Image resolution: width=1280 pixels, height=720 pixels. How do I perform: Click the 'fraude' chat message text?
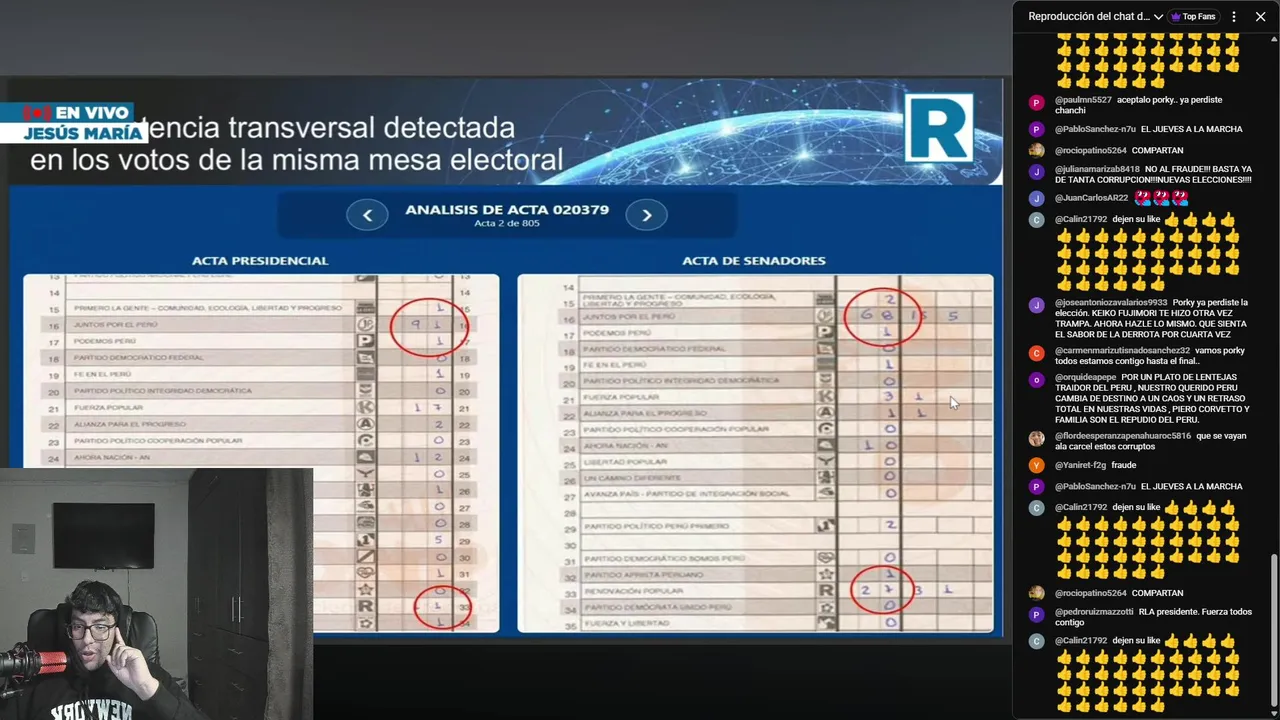(x=1125, y=465)
